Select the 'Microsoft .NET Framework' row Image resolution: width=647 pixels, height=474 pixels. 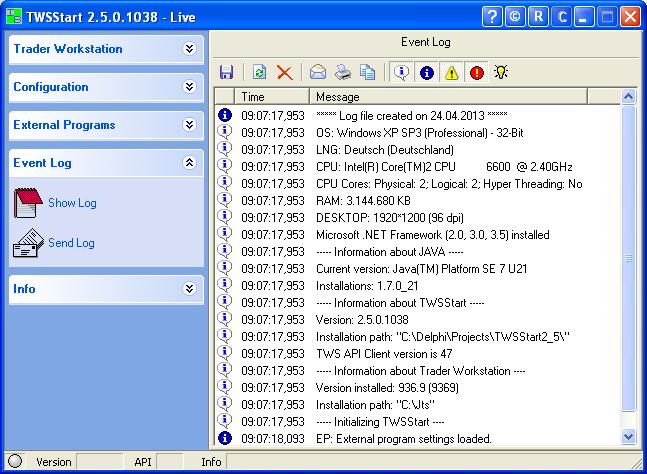417,235
